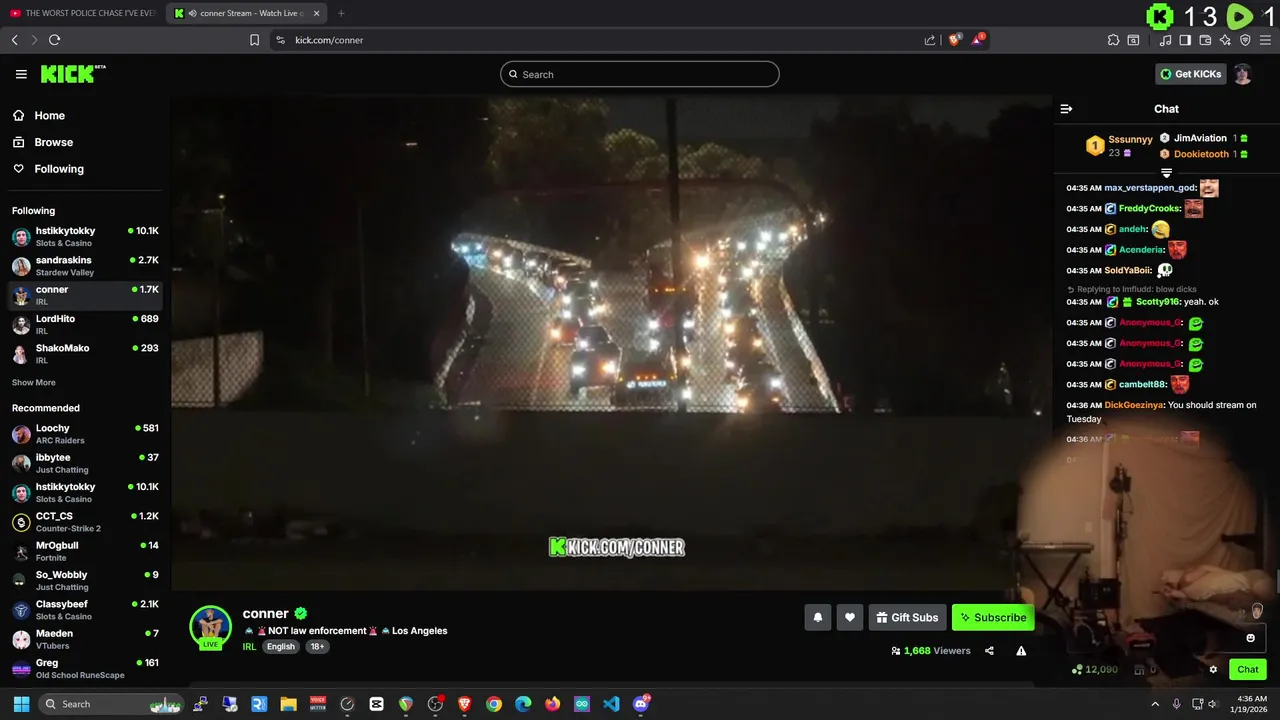Toggle stream notifications bell
The height and width of the screenshot is (720, 1280).
[x=817, y=618]
